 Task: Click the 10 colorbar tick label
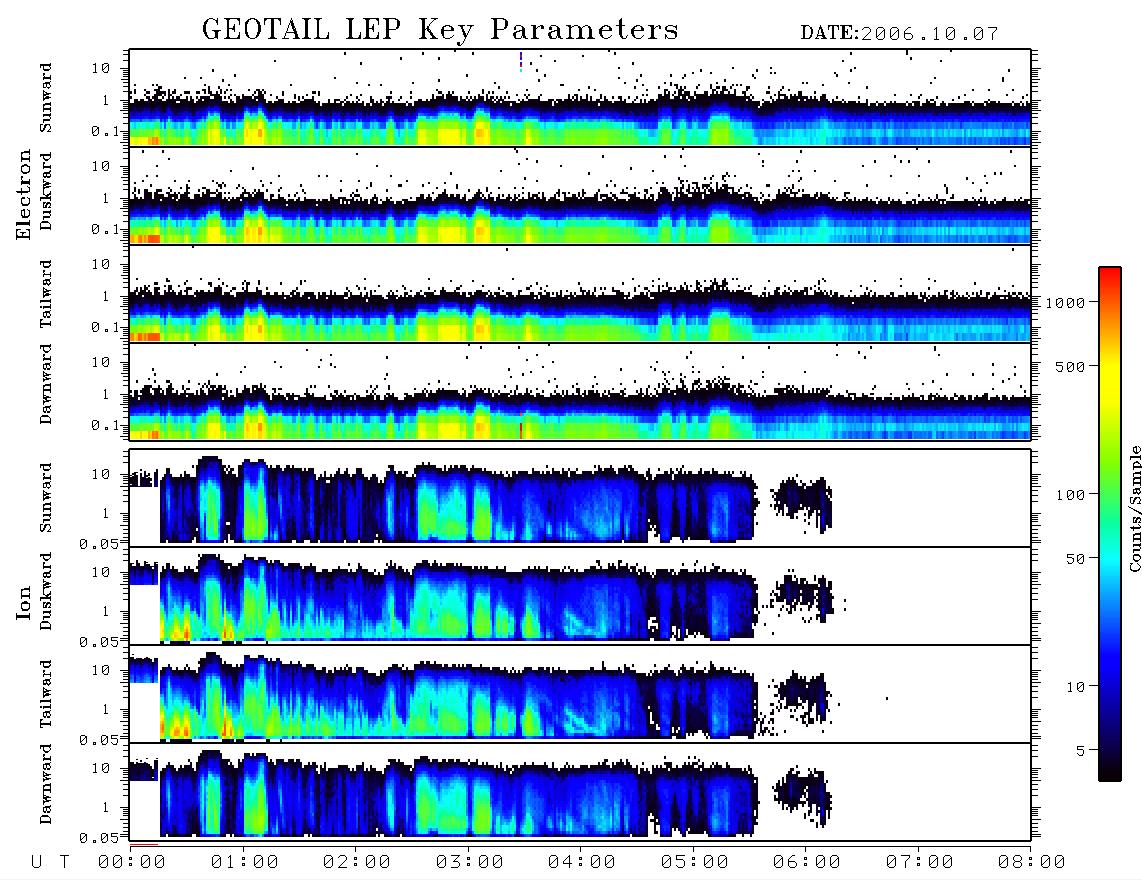pos(1076,687)
